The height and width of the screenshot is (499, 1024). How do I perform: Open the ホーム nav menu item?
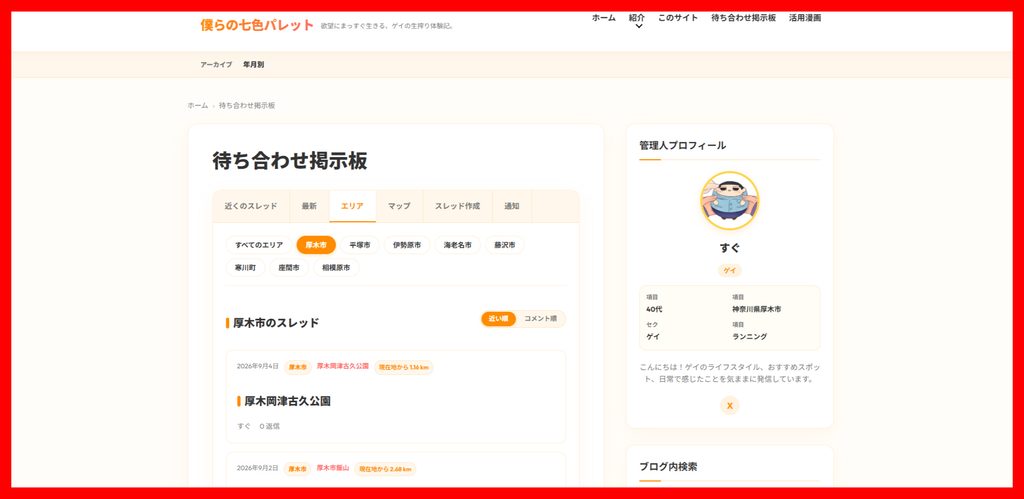[x=603, y=18]
